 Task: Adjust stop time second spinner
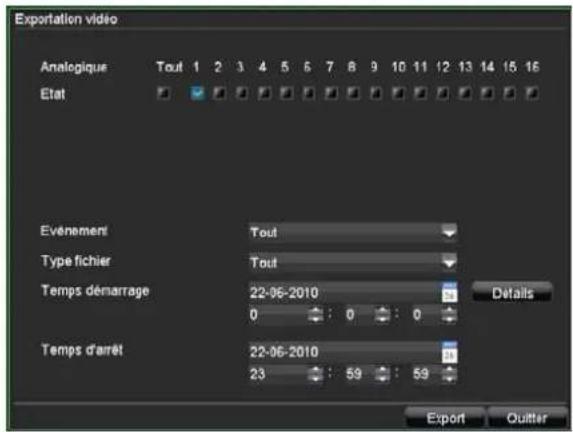(449, 374)
